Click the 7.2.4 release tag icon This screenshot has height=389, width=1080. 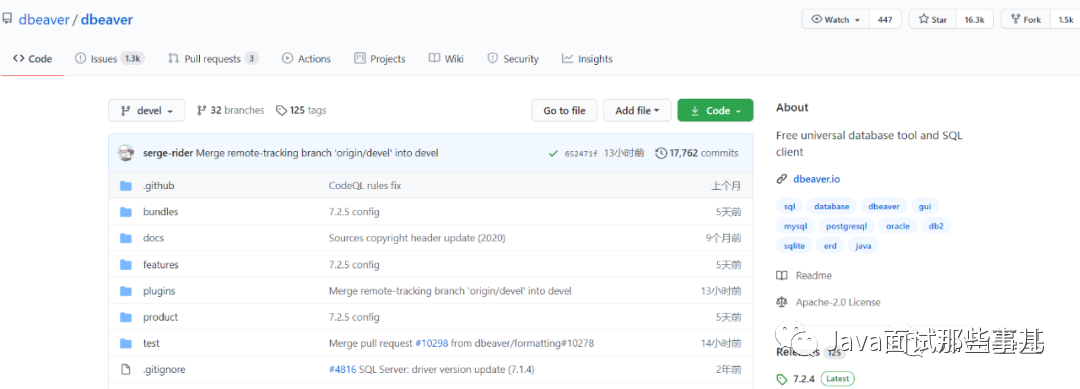(782, 379)
